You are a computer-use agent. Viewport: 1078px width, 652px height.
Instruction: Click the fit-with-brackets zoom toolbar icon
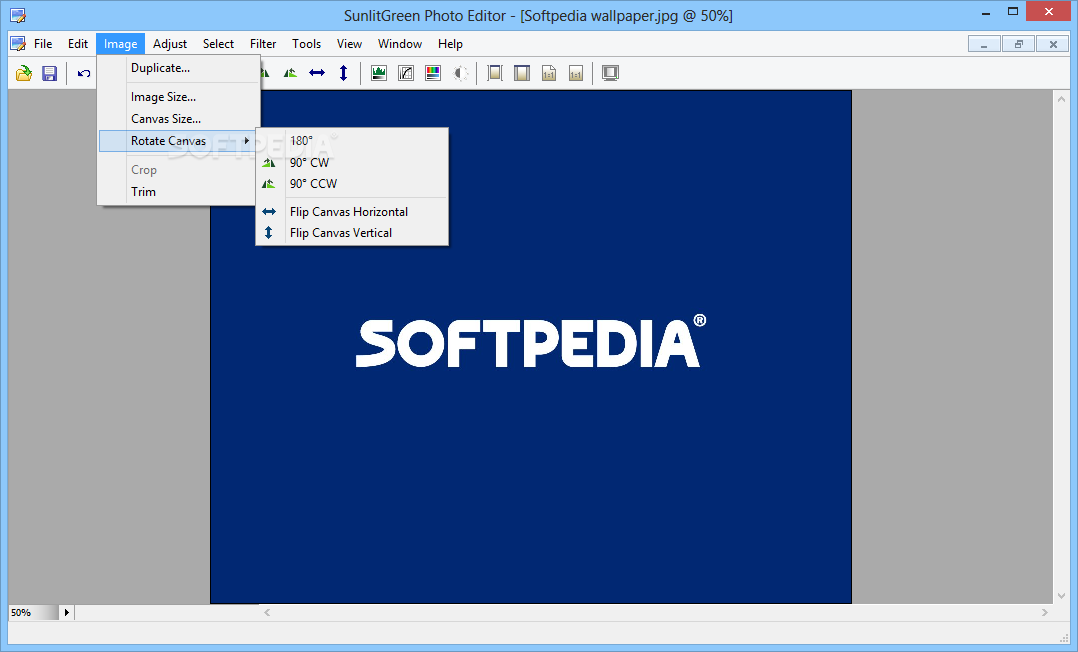pyautogui.click(x=495, y=72)
